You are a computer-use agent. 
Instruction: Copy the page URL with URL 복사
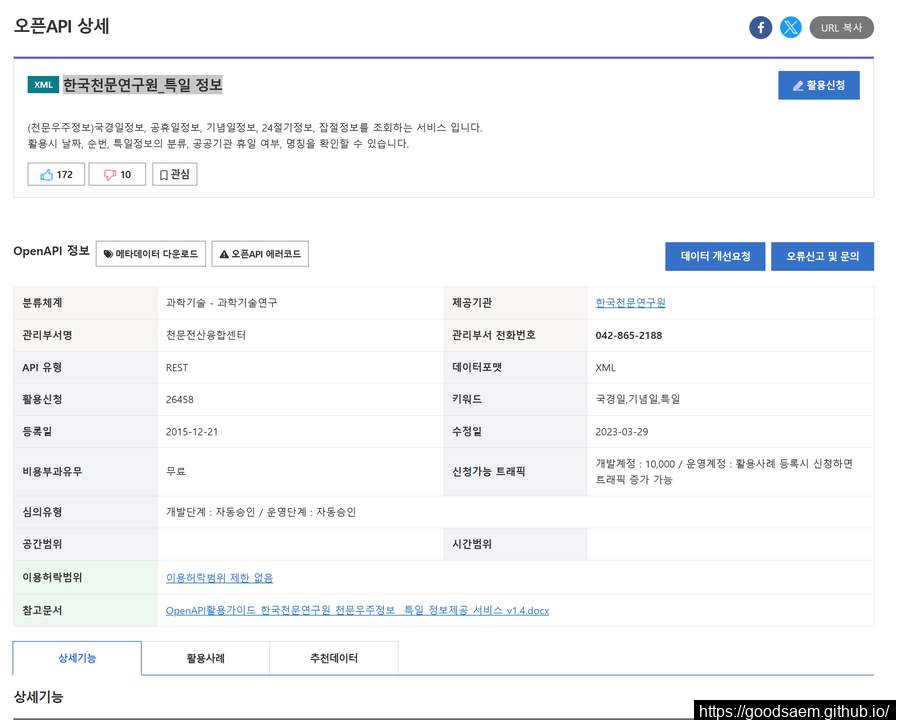coord(841,28)
